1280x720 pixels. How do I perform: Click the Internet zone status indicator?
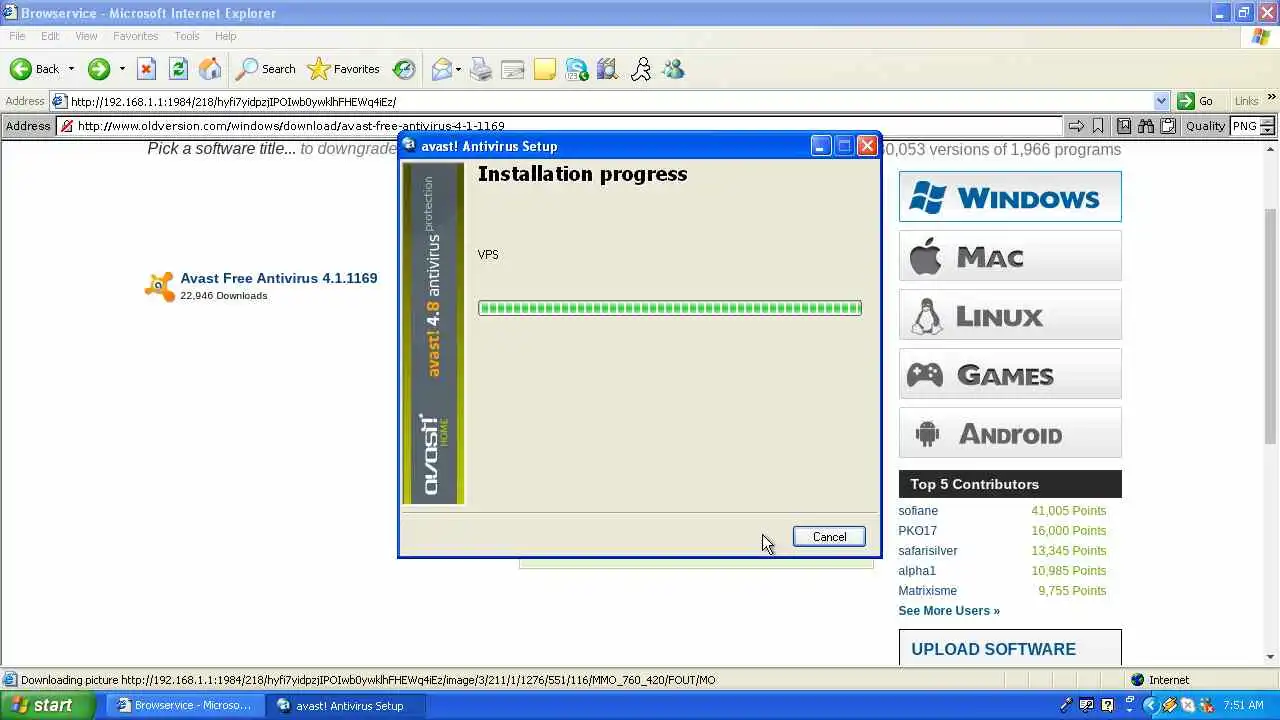(1160, 680)
